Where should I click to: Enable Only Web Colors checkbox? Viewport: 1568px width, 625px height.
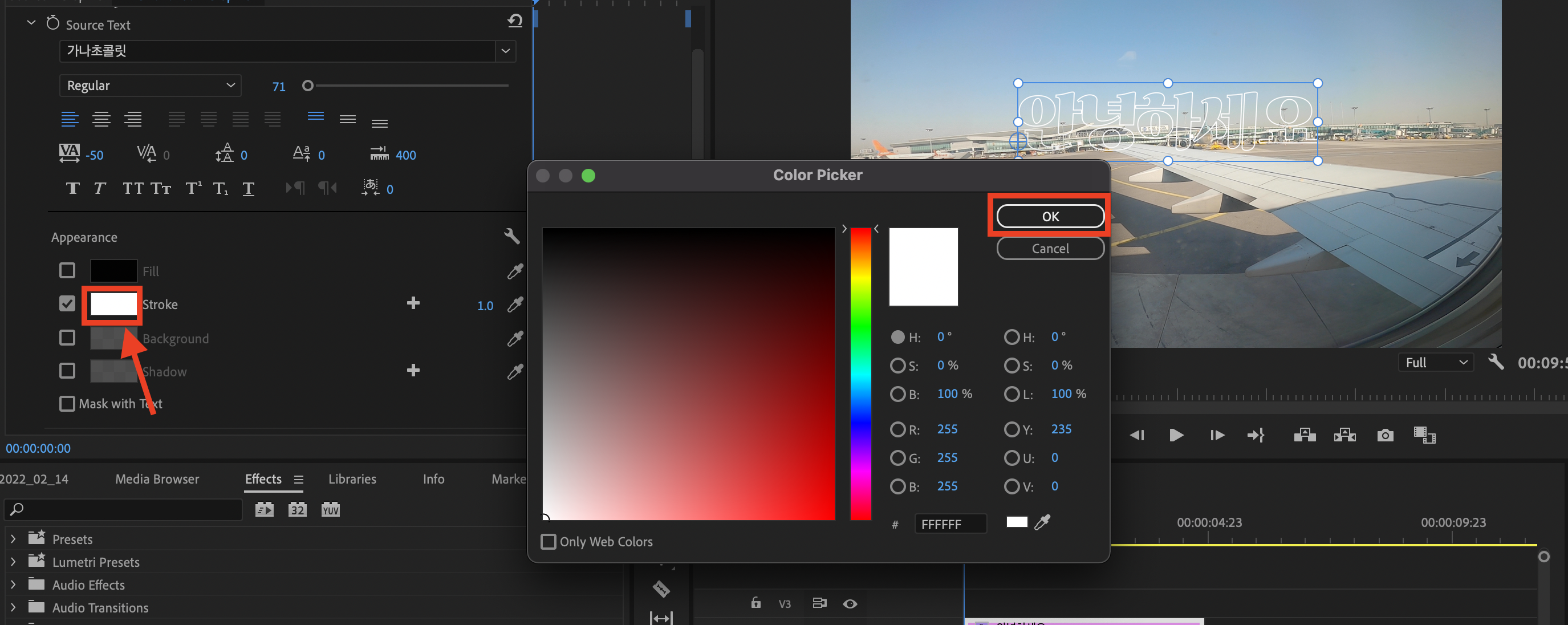pyautogui.click(x=549, y=542)
